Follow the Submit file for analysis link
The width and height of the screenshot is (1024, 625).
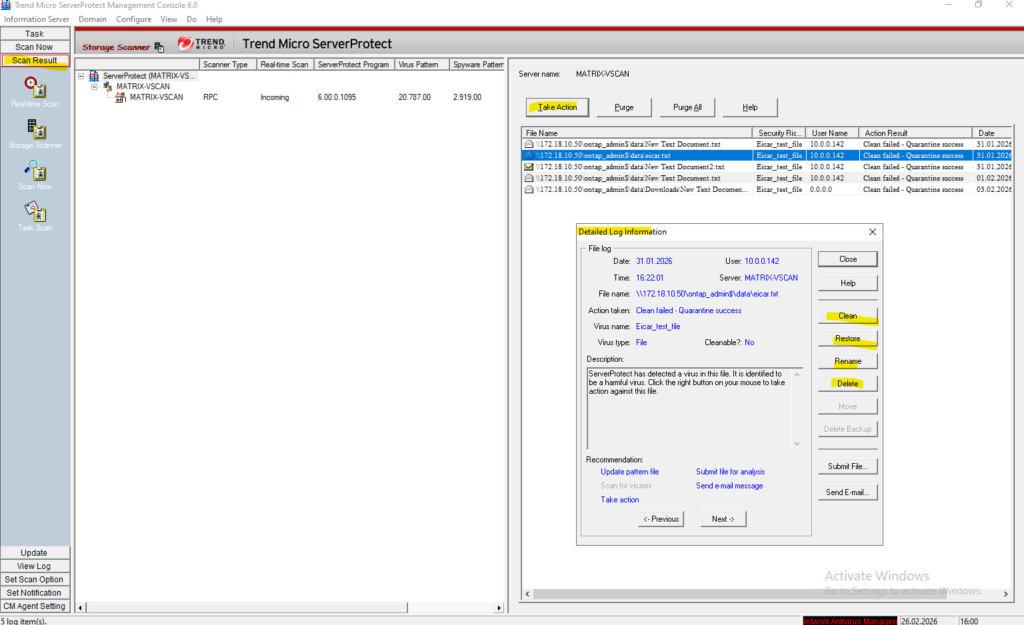pyautogui.click(x=731, y=472)
